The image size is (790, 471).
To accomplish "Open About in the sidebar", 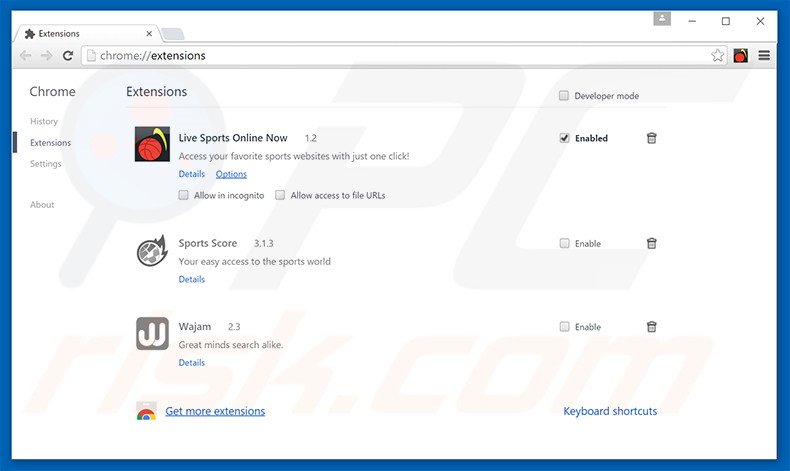I will click(x=42, y=205).
